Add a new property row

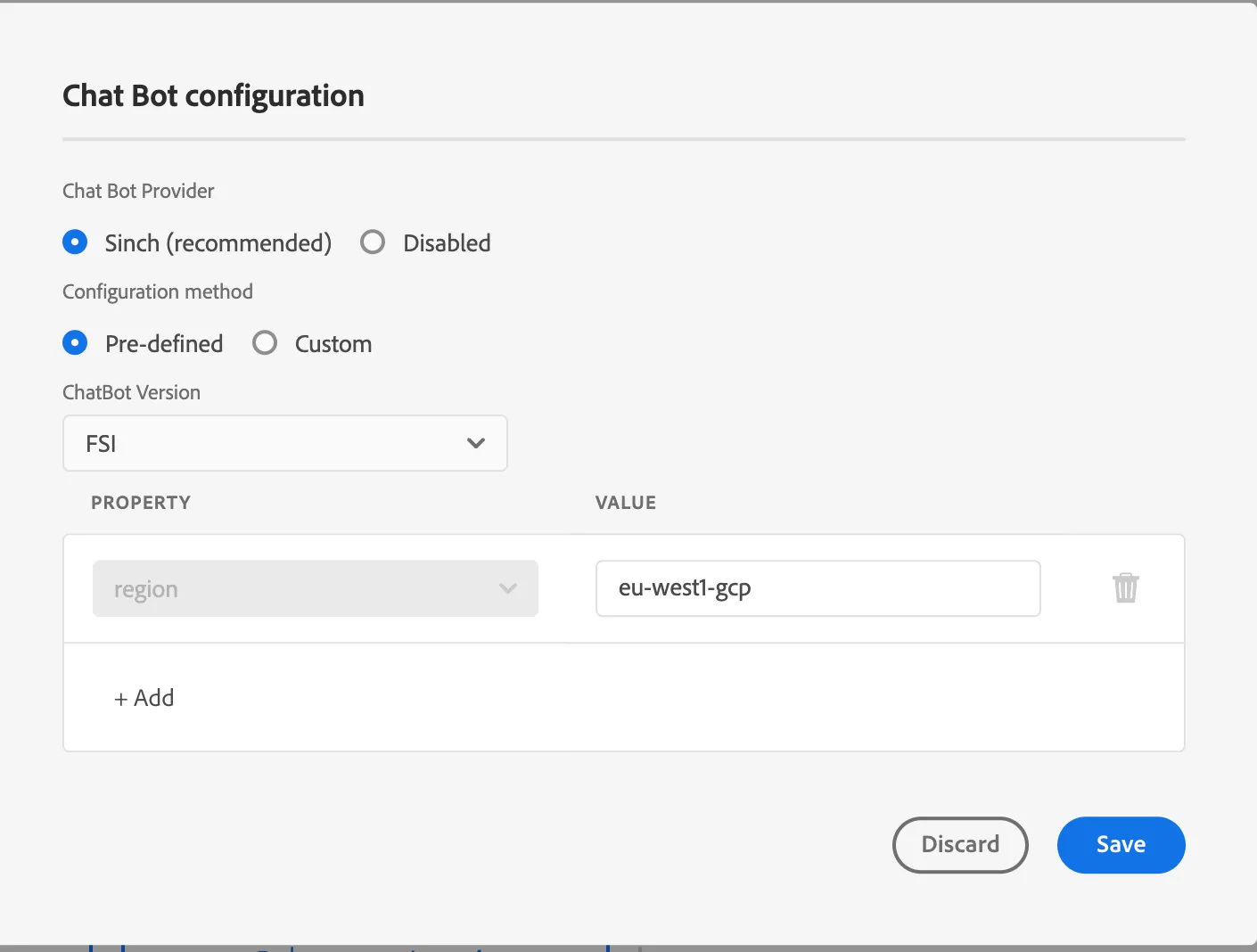(x=144, y=698)
